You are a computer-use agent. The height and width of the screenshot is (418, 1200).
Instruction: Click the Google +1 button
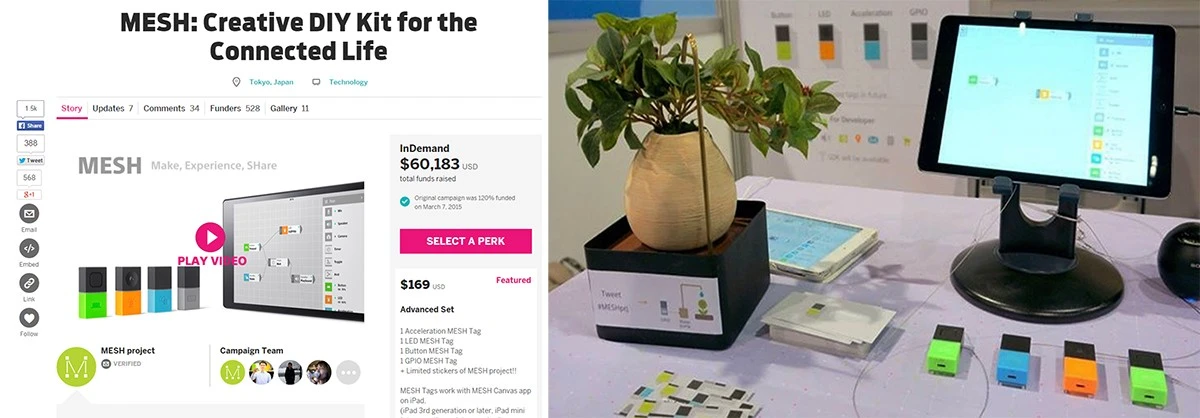tap(30, 194)
